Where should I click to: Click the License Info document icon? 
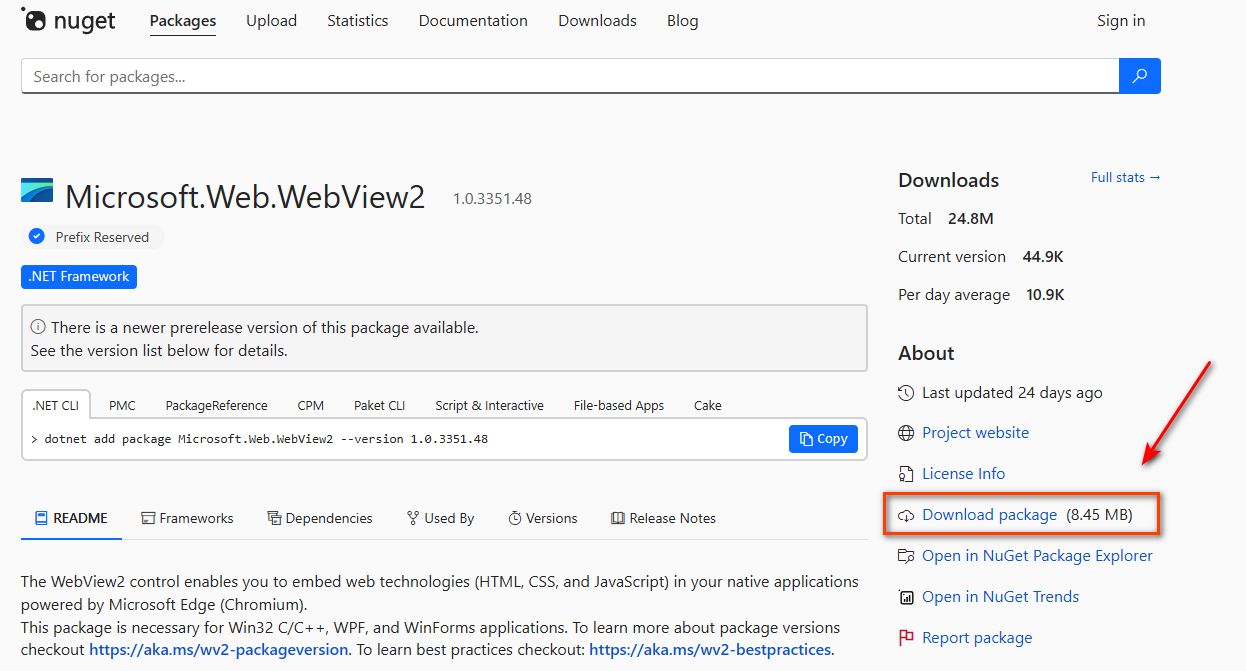(x=906, y=474)
